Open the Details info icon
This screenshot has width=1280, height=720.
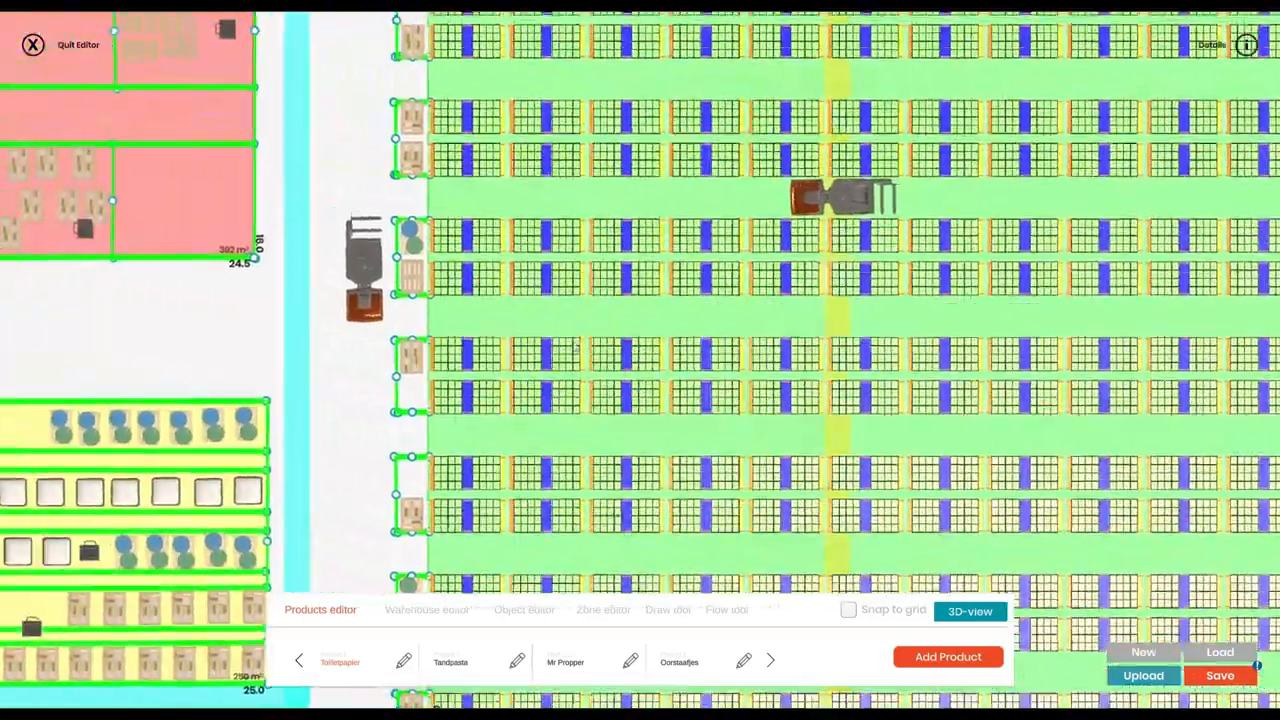[x=1246, y=45]
